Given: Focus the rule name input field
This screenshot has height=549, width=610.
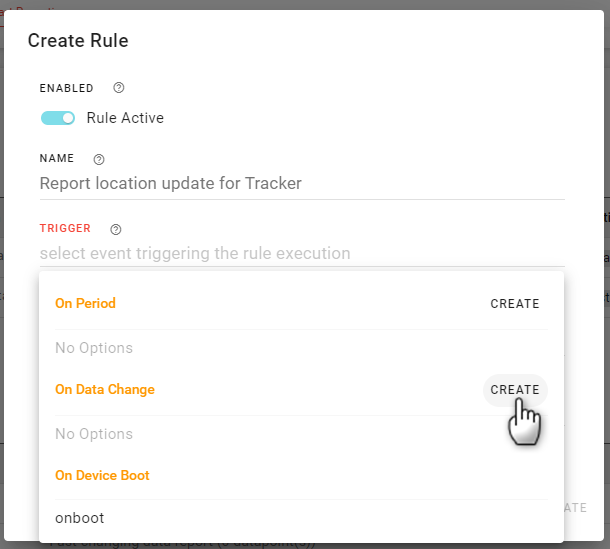Looking at the screenshot, I should click(x=300, y=183).
